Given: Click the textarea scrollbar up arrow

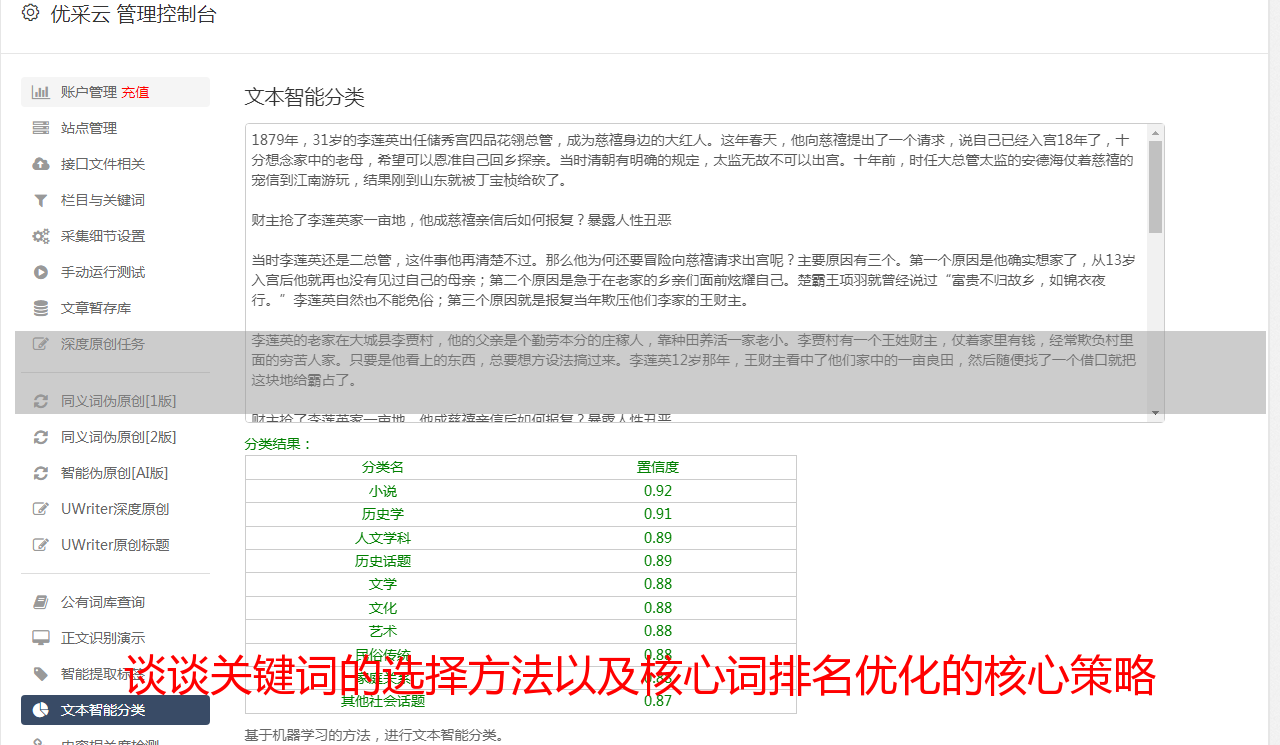Looking at the screenshot, I should (x=1155, y=133).
